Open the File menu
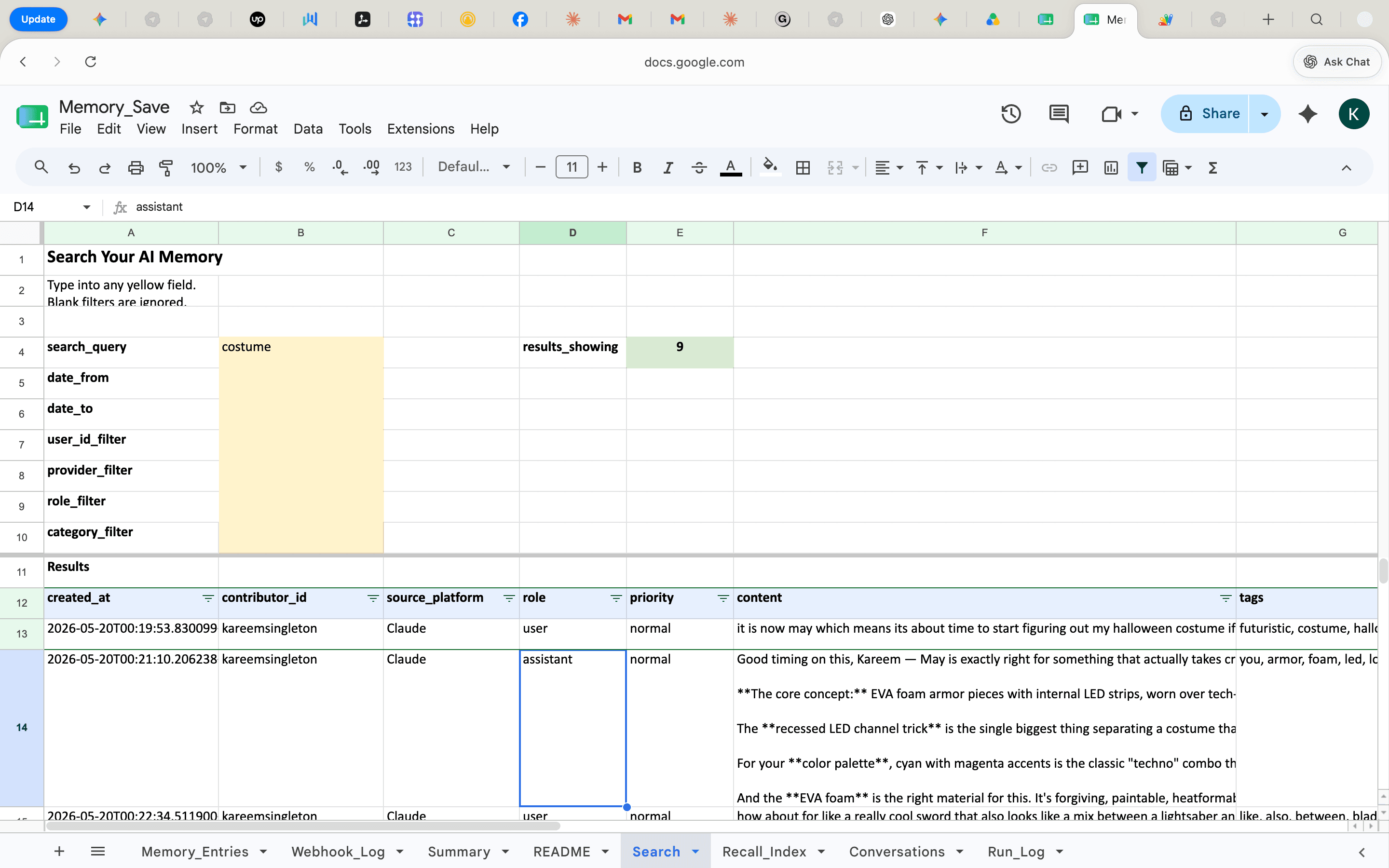Viewport: 1389px width, 868px height. 70,129
